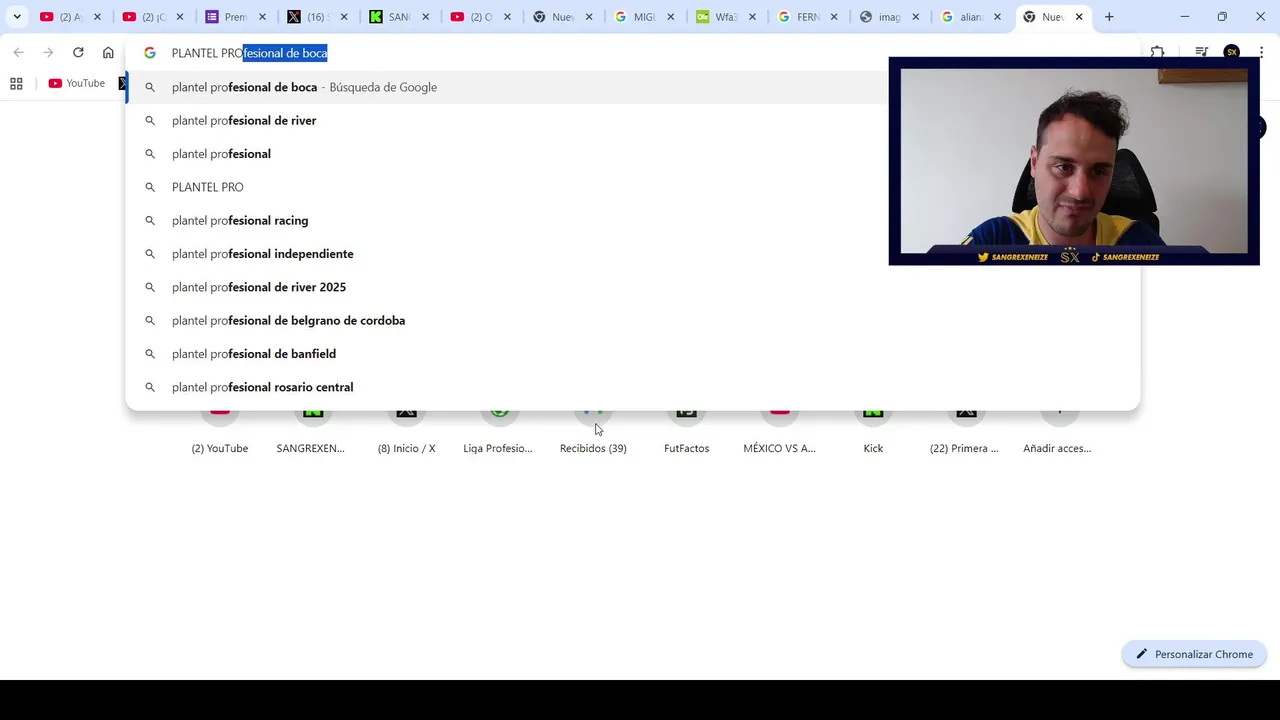The height and width of the screenshot is (720, 1280).
Task: Open the "(2) YouTube" shortcut
Action: (x=220, y=432)
